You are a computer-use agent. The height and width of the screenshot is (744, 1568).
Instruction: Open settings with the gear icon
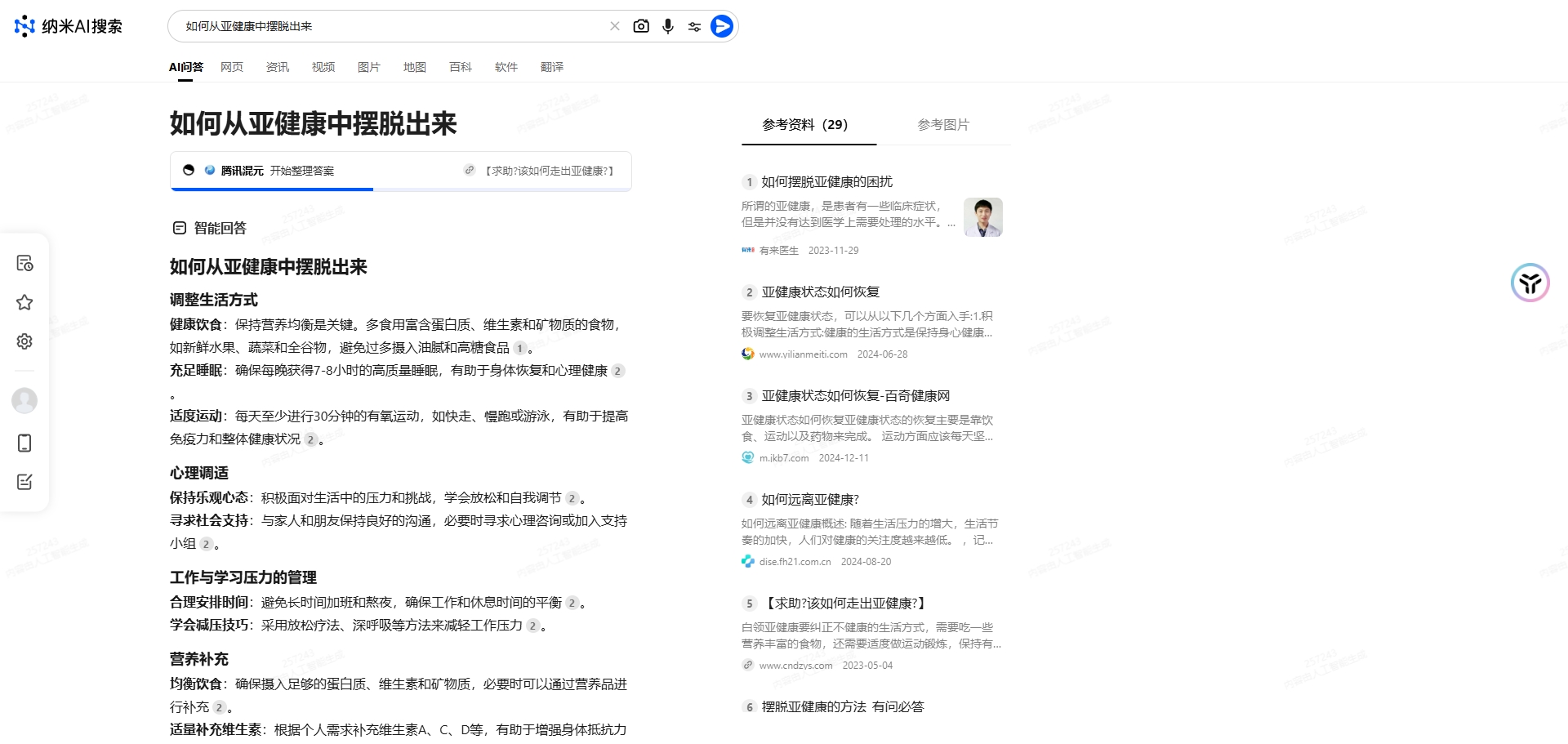pos(24,341)
